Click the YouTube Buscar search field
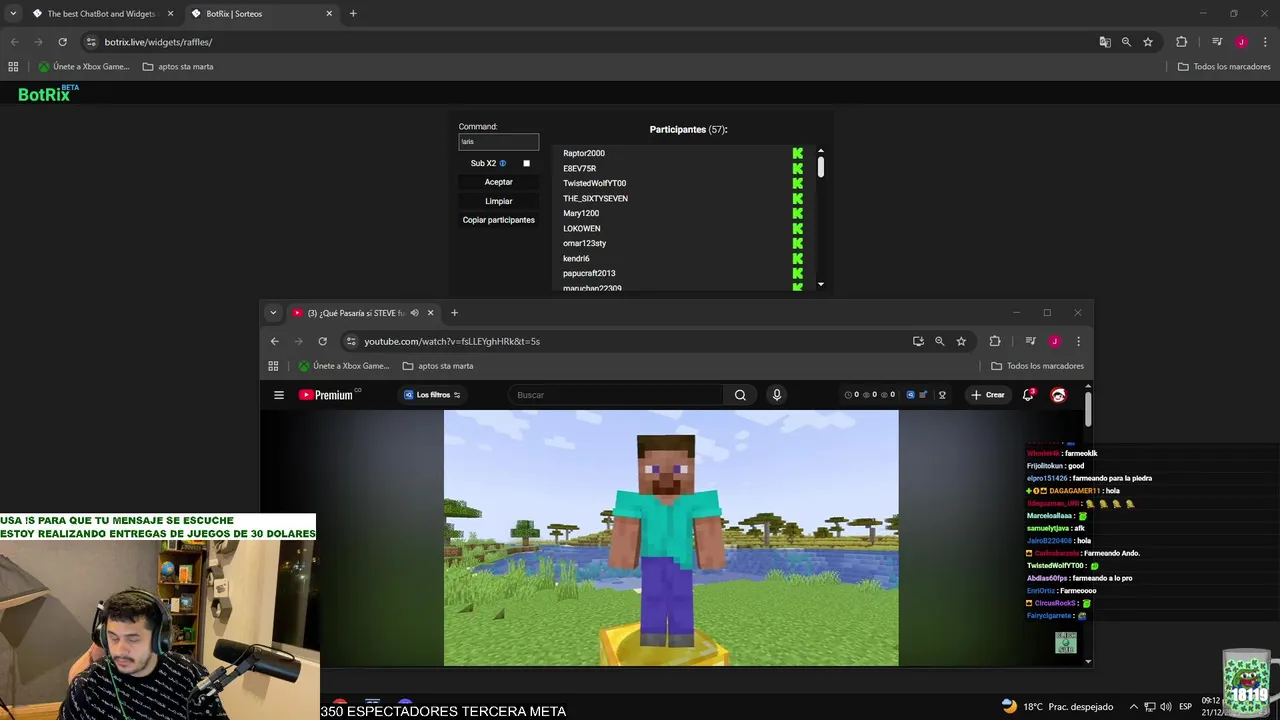The height and width of the screenshot is (720, 1280). (x=615, y=395)
